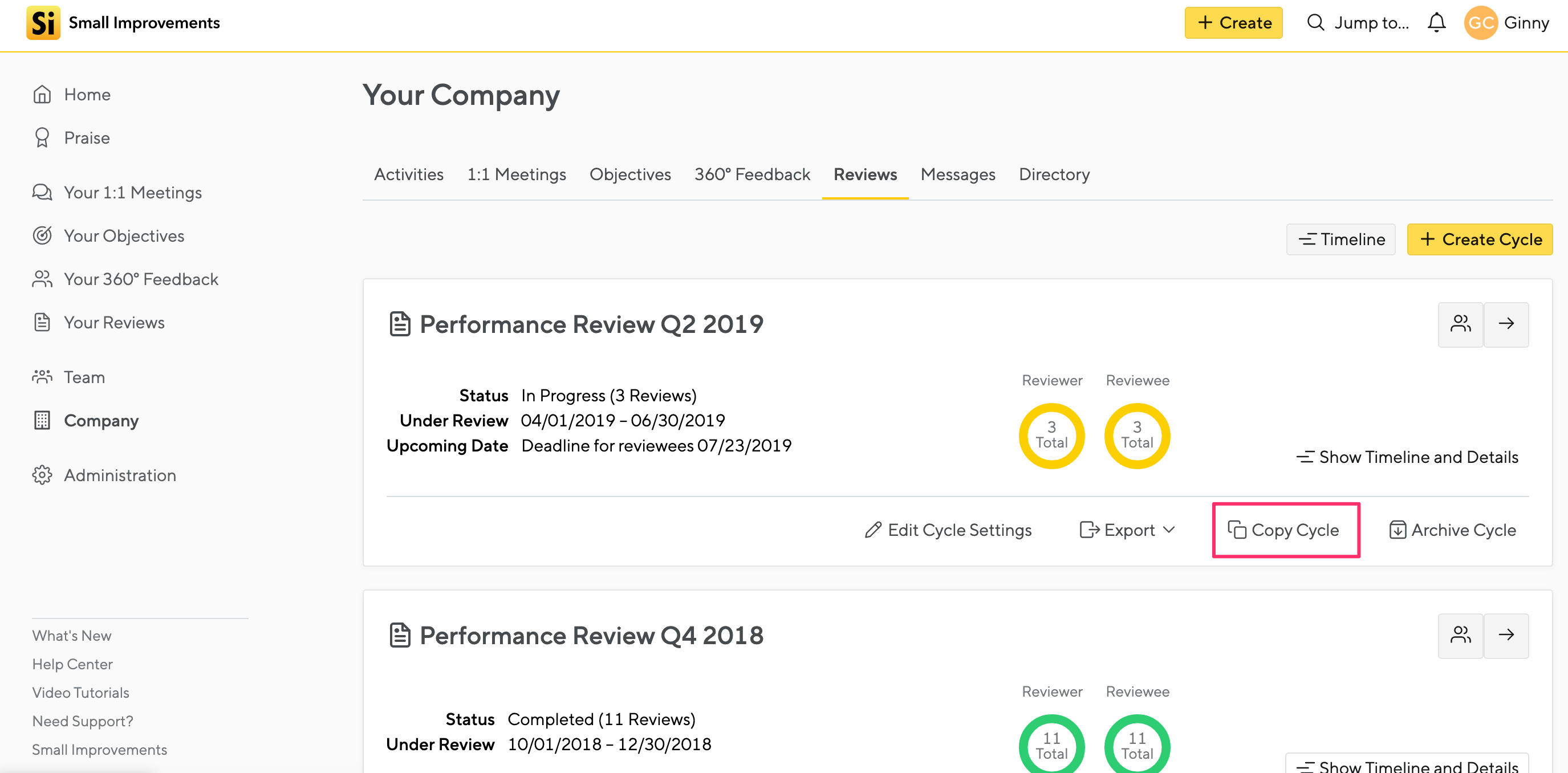
Task: Switch to the 360° Feedback tab
Action: (751, 174)
